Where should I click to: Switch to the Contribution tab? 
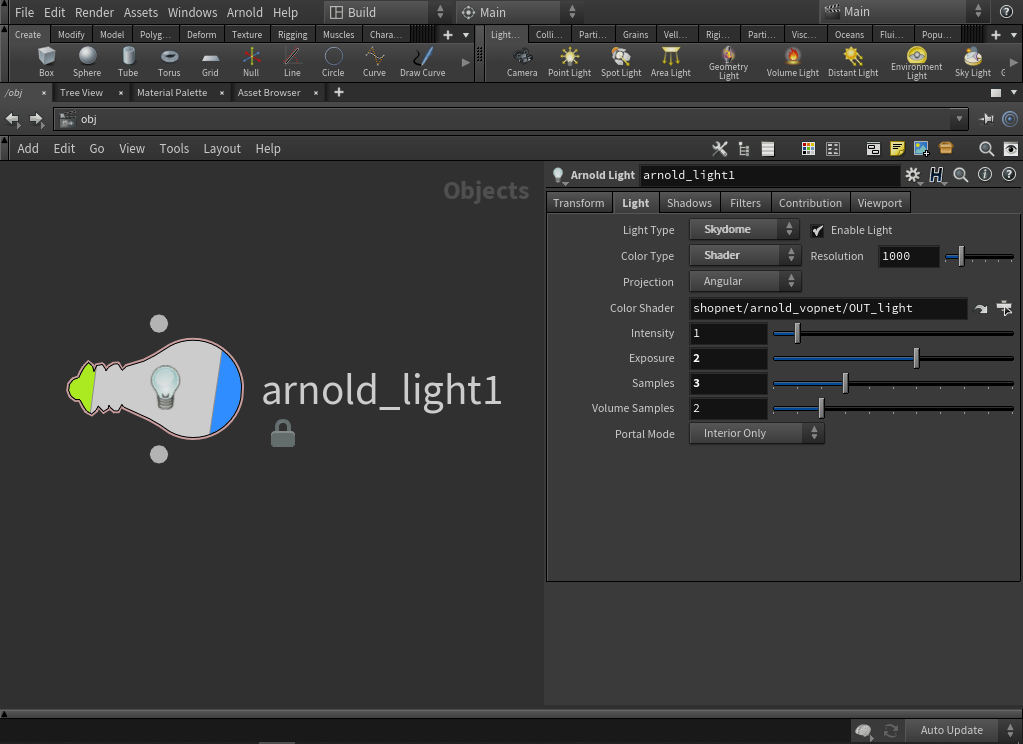810,203
